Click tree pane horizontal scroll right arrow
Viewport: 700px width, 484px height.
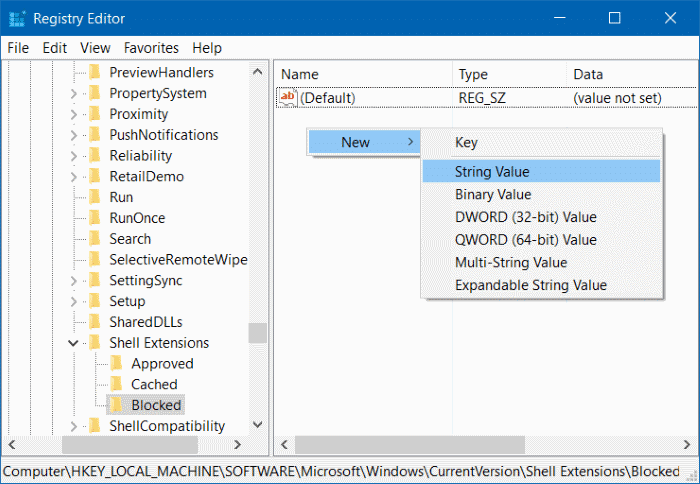point(238,445)
